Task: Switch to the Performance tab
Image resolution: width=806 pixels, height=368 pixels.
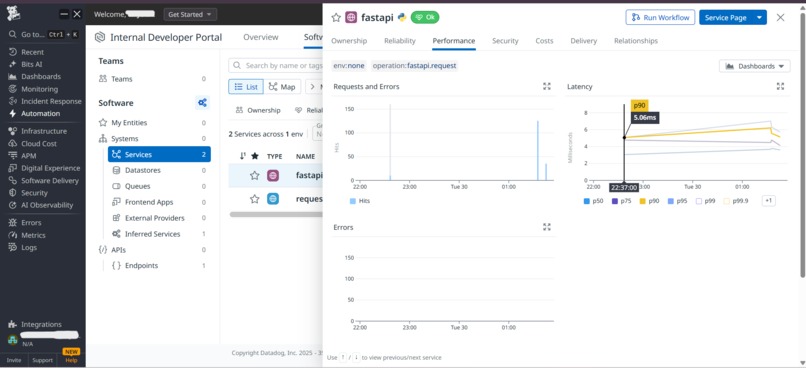Action: (454, 41)
